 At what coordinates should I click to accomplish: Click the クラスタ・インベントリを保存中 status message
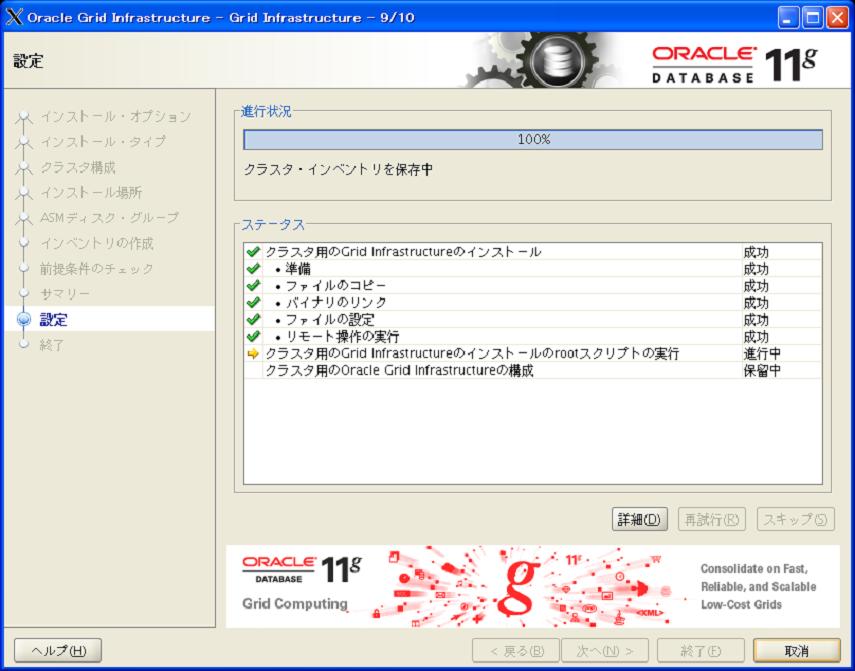point(338,170)
